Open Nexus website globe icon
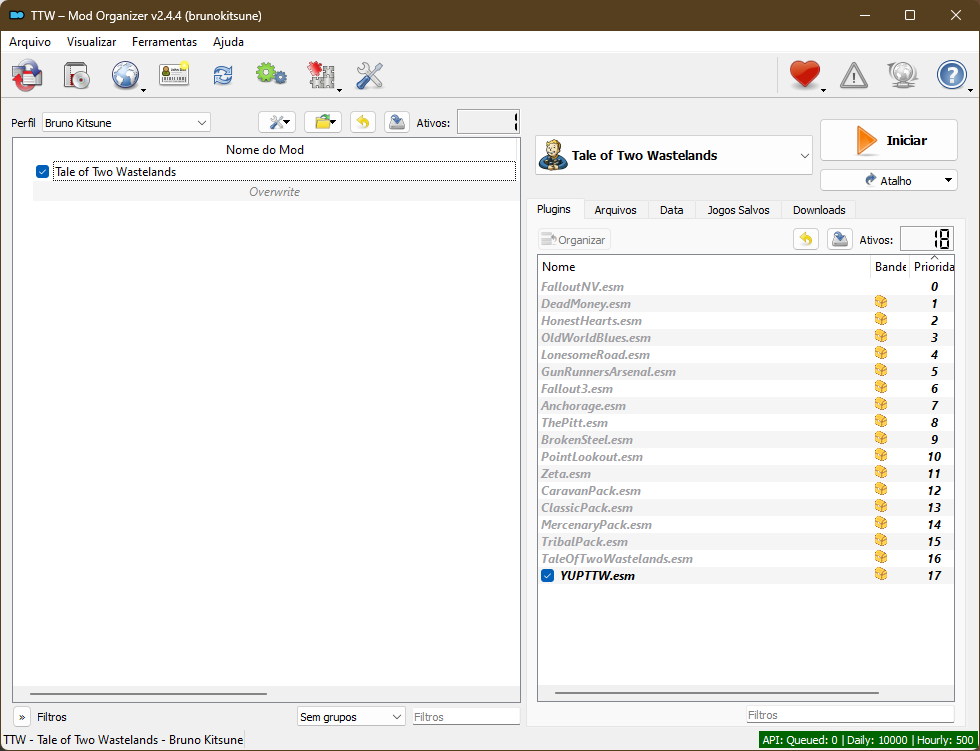The width and height of the screenshot is (980, 751). 125,76
